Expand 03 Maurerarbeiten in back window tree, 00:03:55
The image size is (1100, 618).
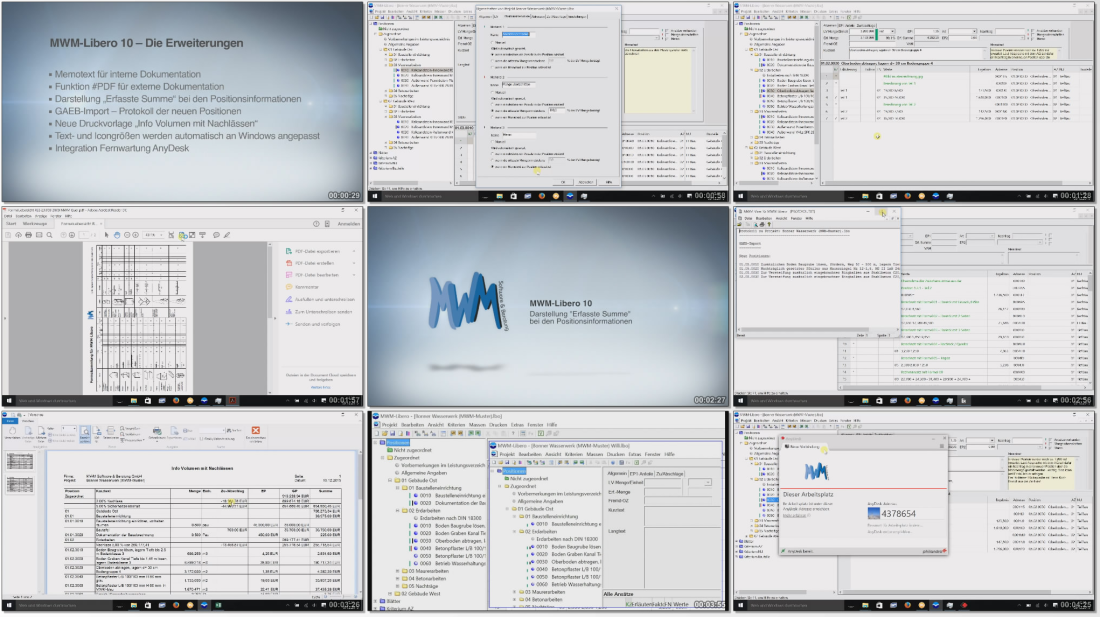point(398,571)
